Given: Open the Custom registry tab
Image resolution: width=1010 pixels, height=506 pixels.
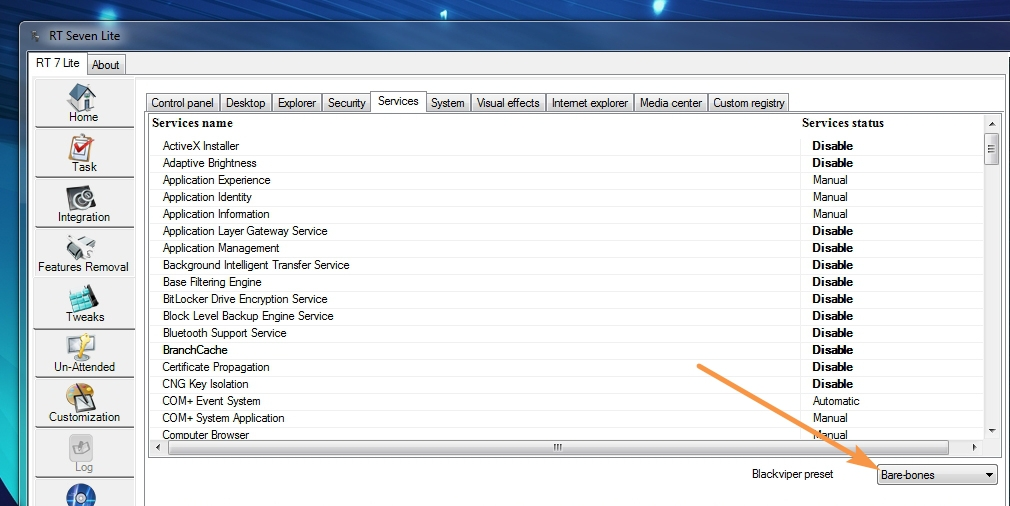Looking at the screenshot, I should click(748, 103).
